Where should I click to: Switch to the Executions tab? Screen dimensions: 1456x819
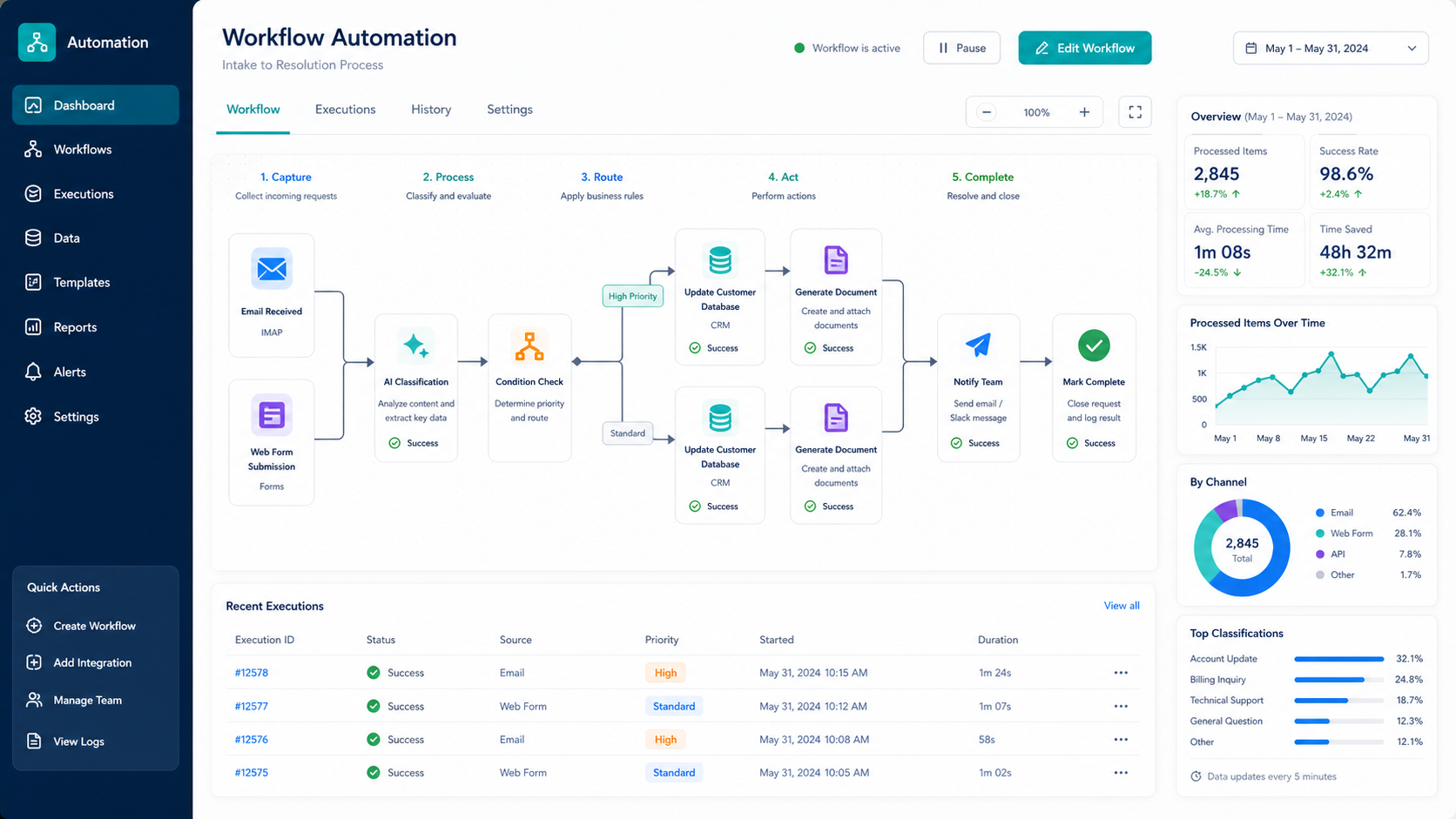click(x=346, y=110)
